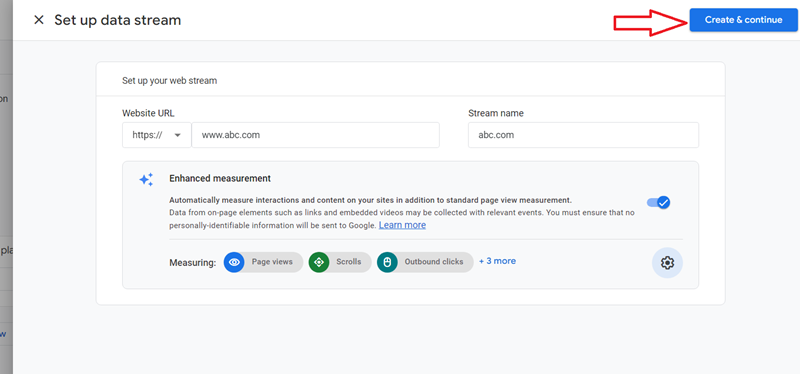This screenshot has height=374, width=800.
Task: Select the Outbound clicks chip label
Action: tap(434, 262)
